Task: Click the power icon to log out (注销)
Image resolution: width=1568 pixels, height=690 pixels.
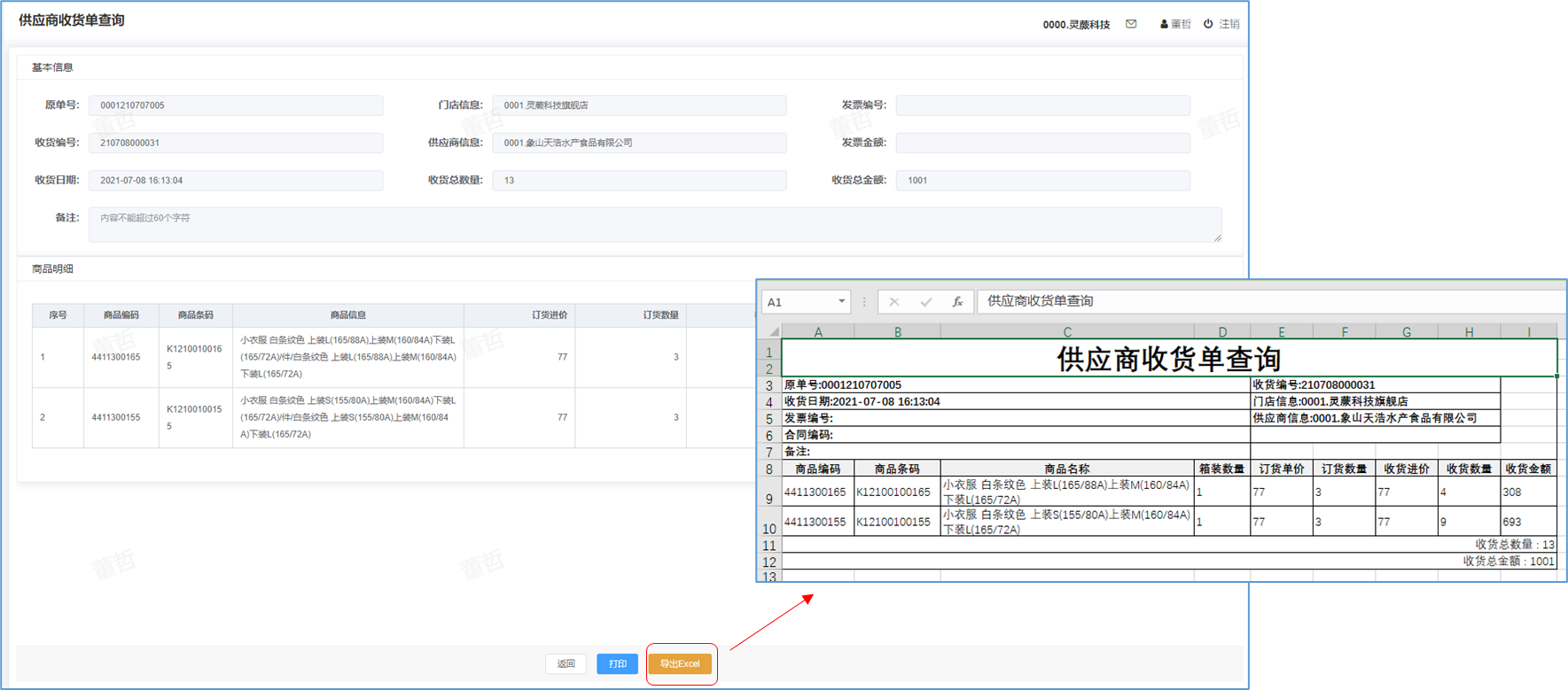Action: click(1208, 24)
